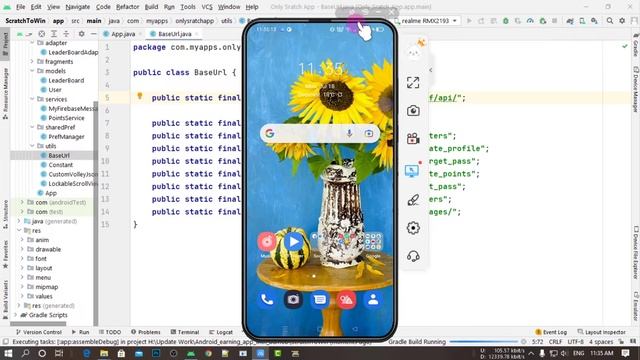Expand the Gradle Scripts node
The height and width of the screenshot is (360, 640).
16,315
